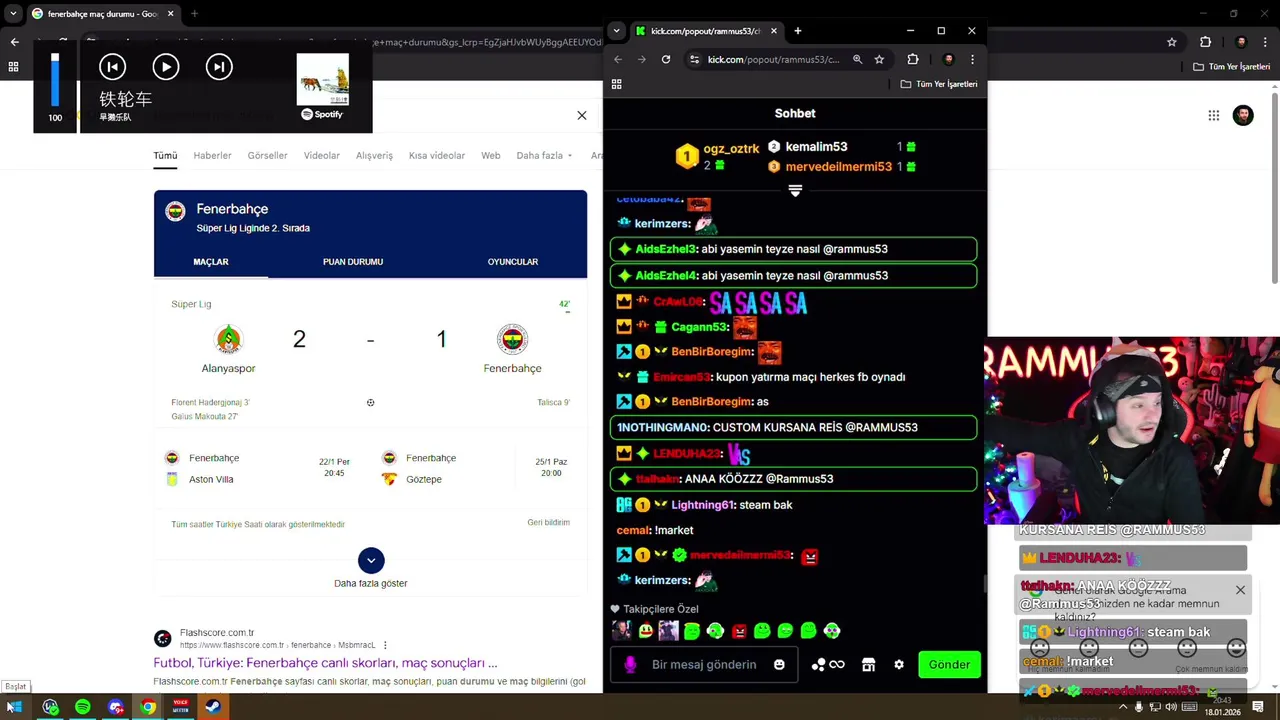The width and height of the screenshot is (1280, 720).
Task: Open the Windows Start button
Action: coord(14,707)
